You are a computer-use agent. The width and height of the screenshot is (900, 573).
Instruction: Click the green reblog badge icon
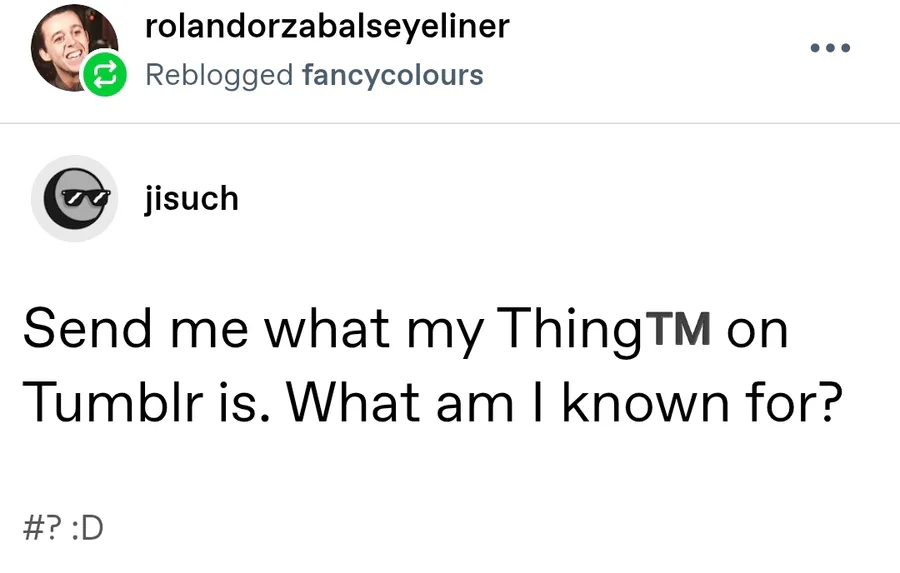(x=104, y=75)
